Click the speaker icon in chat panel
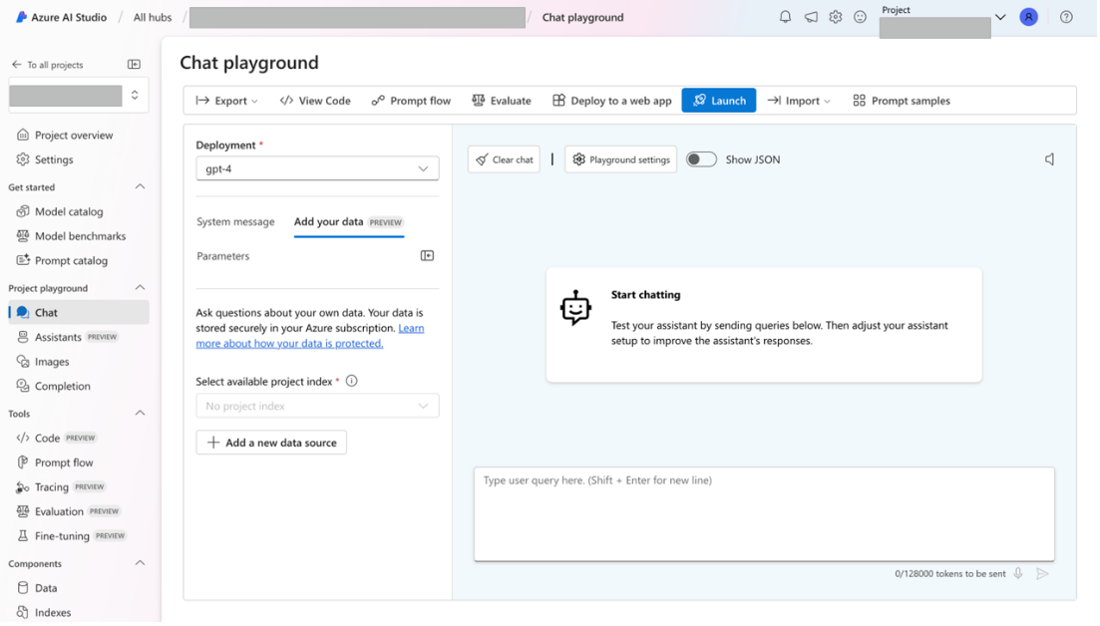Screen dimensions: 1100x626 [x=1049, y=159]
